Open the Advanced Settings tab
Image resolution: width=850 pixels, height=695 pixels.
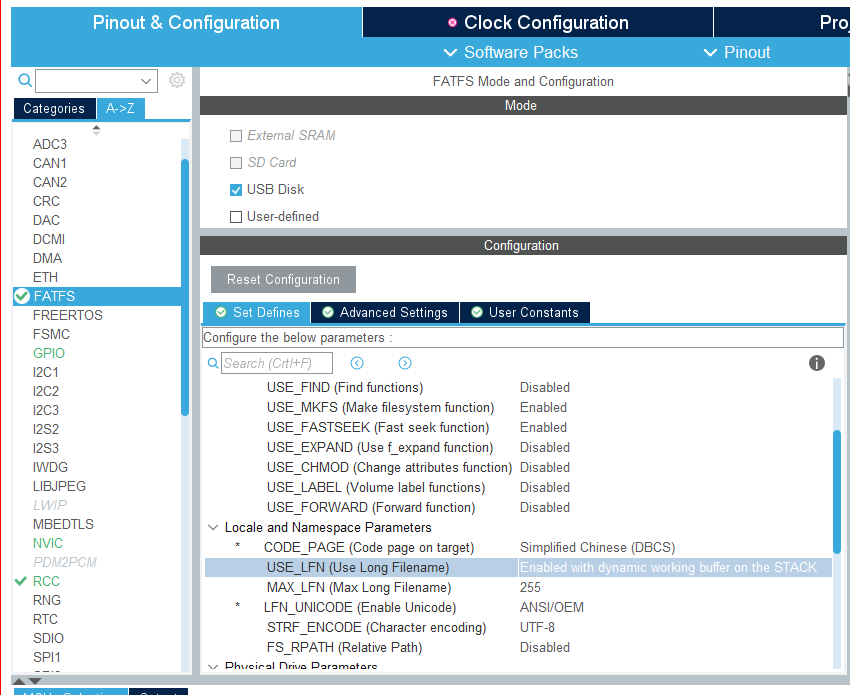(385, 313)
